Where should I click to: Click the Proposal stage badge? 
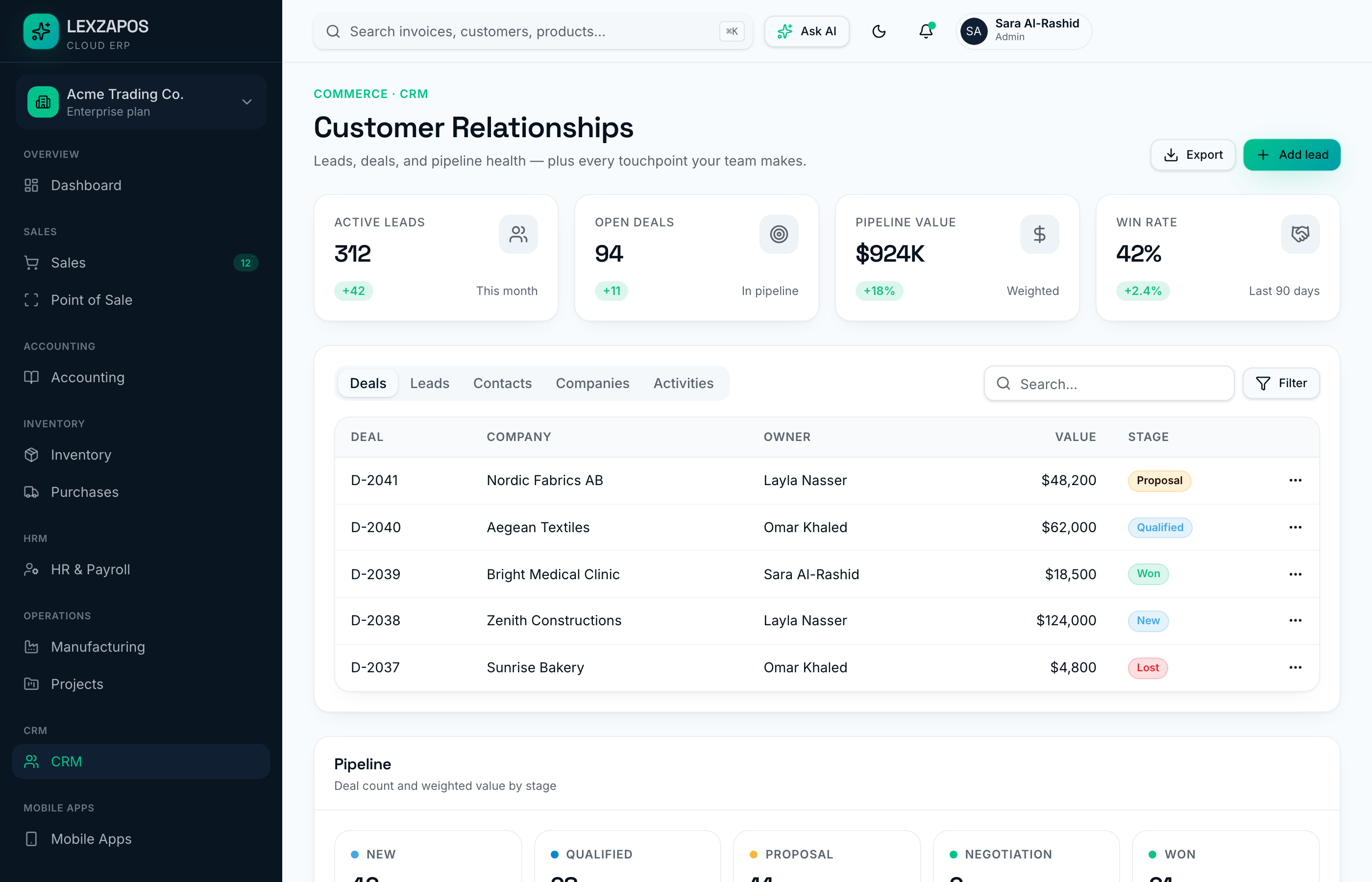(x=1159, y=481)
